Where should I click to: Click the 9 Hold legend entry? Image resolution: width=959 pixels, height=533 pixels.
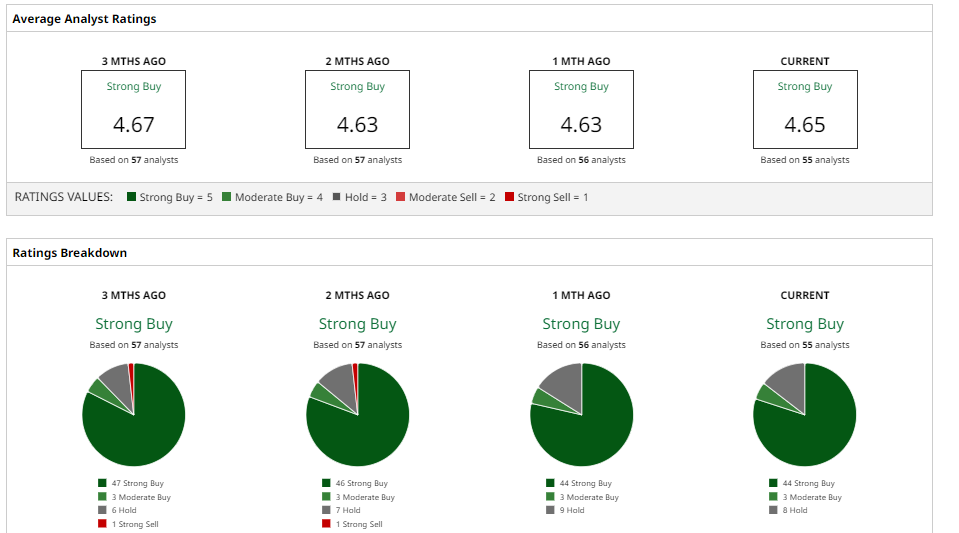[x=565, y=510]
